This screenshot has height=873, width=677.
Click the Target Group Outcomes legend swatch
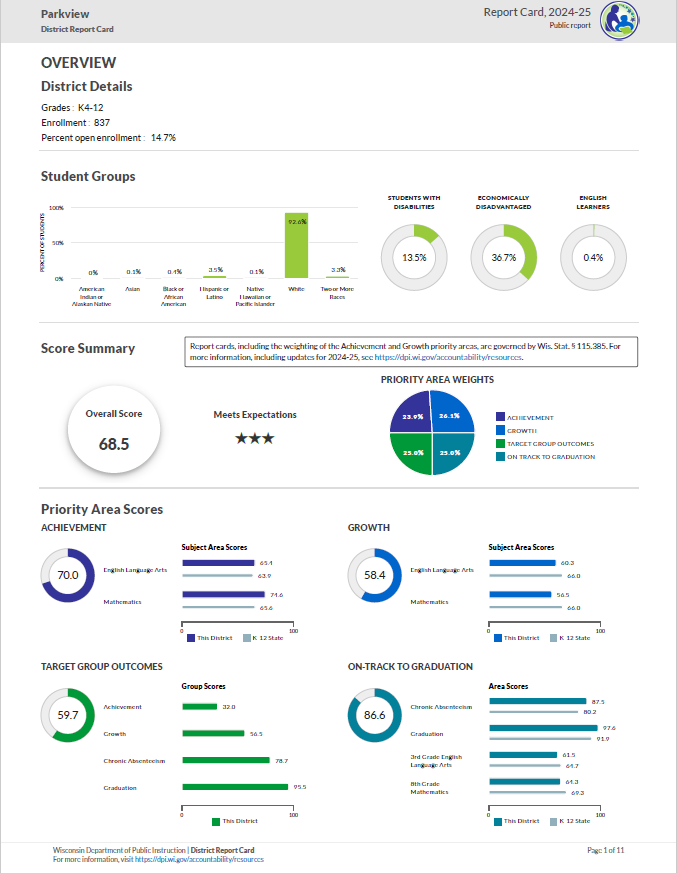(500, 444)
